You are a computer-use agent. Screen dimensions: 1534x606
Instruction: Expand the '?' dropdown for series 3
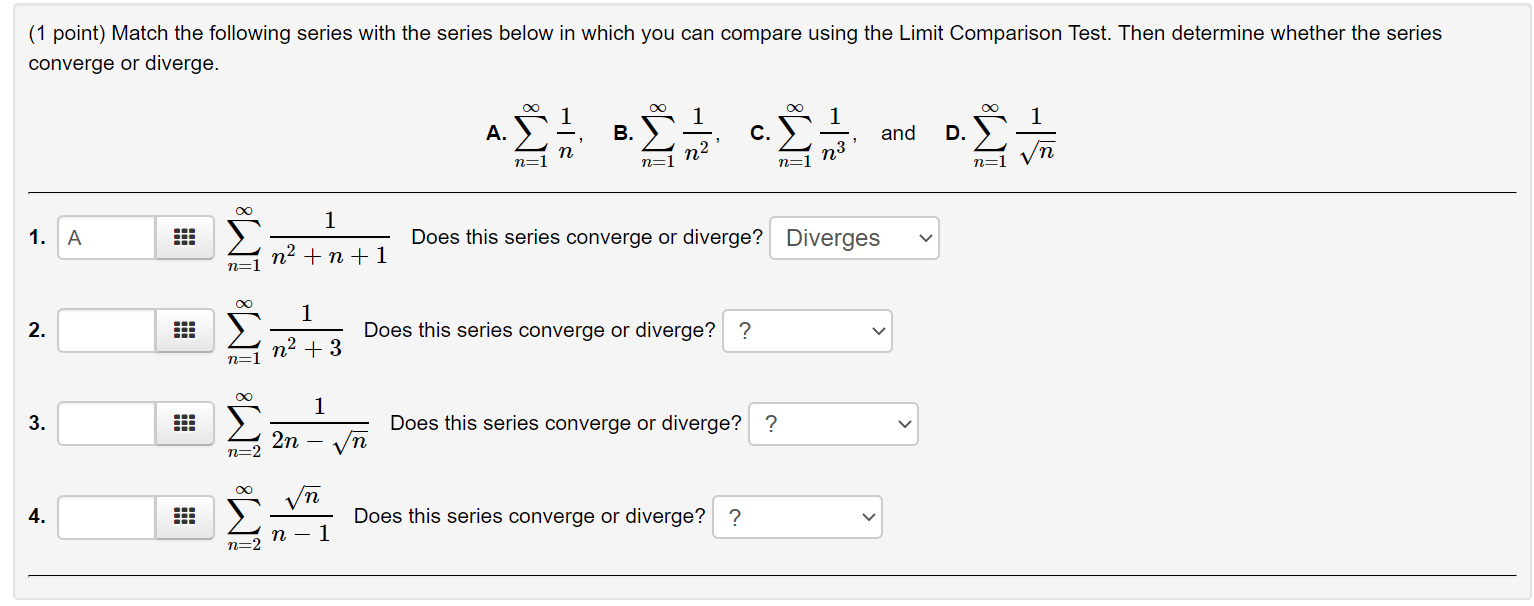pos(833,423)
